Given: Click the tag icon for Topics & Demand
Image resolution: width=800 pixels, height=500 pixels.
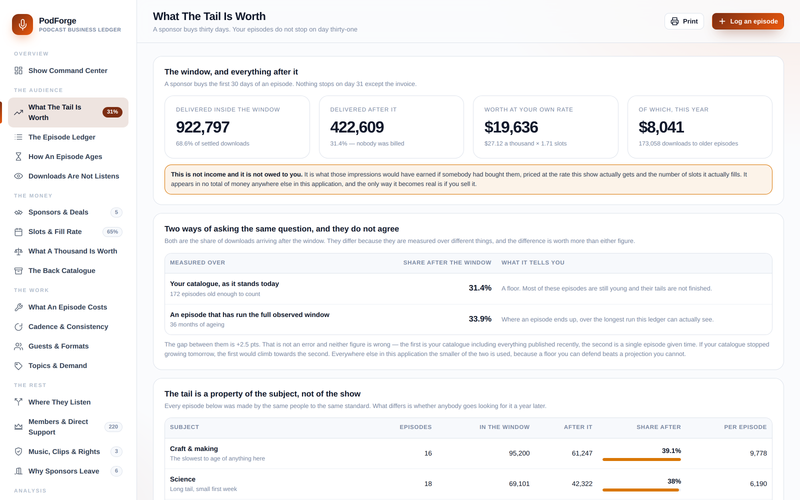Looking at the screenshot, I should pos(18,366).
